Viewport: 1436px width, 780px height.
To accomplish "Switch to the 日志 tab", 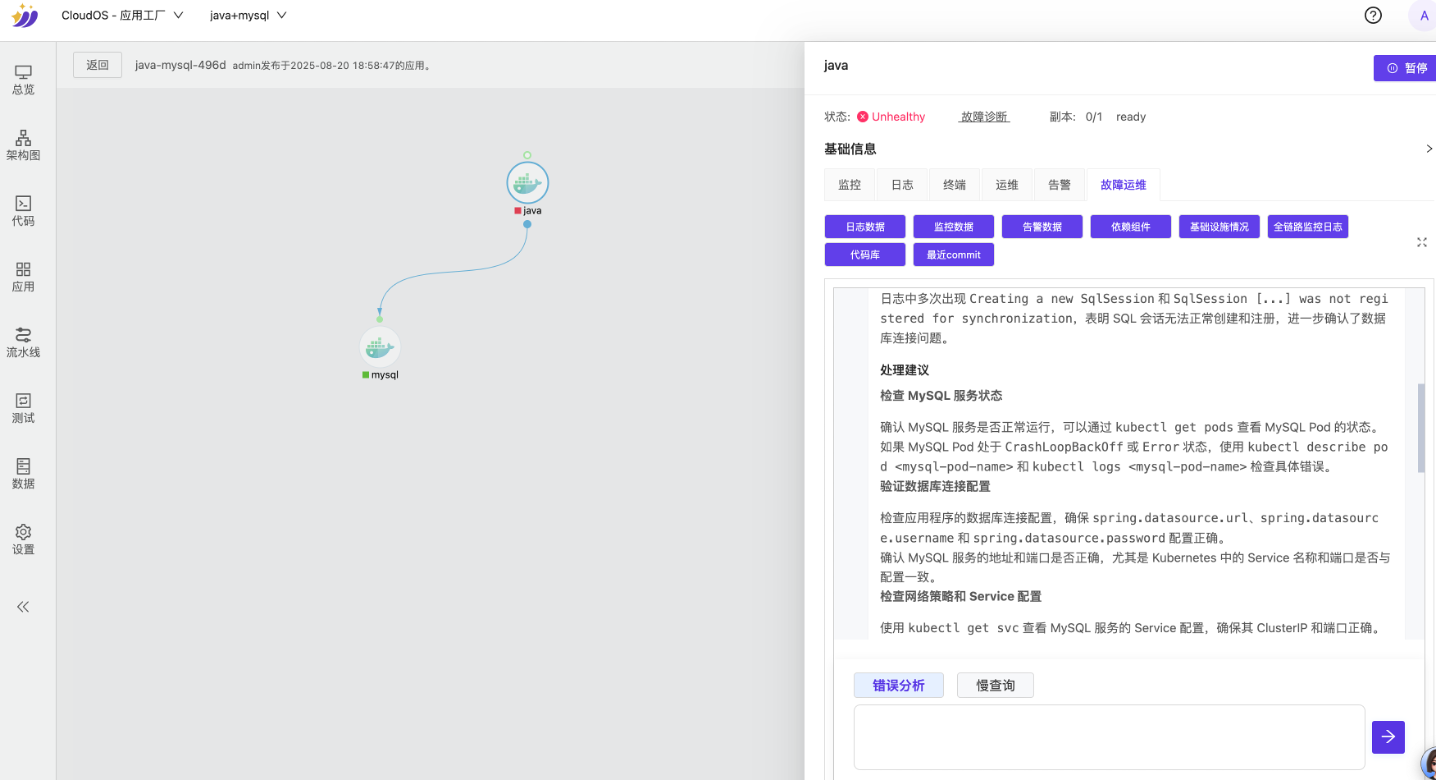I will 902,185.
